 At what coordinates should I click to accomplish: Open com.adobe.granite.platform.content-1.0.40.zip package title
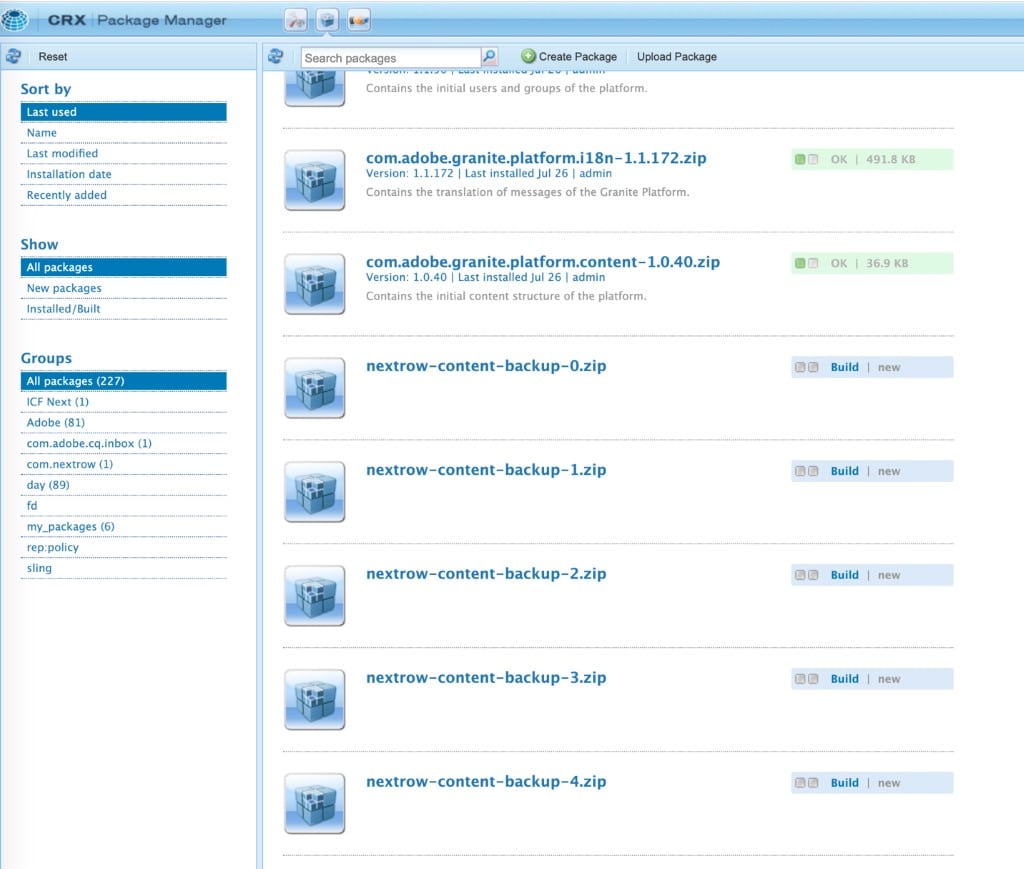(x=543, y=262)
